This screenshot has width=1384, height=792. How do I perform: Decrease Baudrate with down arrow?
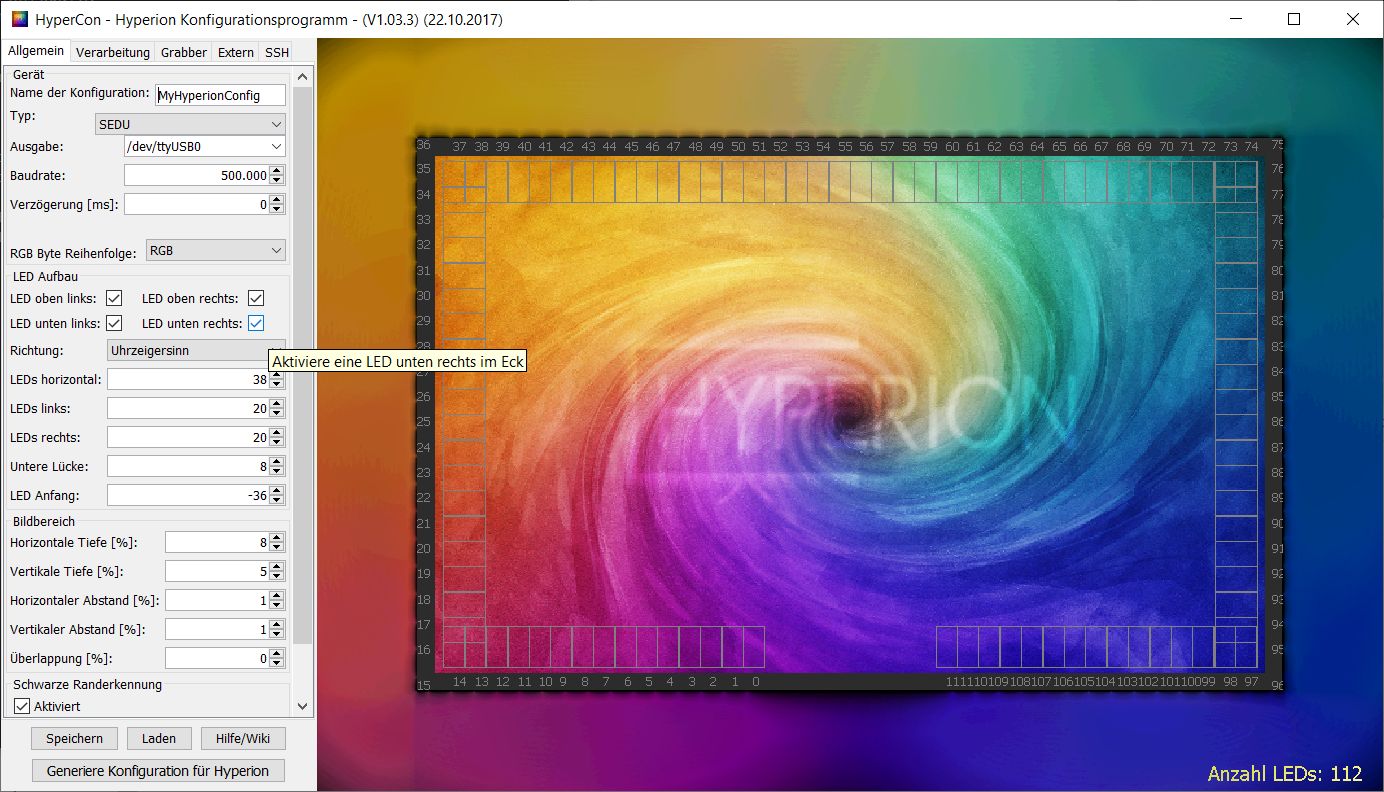tap(277, 180)
